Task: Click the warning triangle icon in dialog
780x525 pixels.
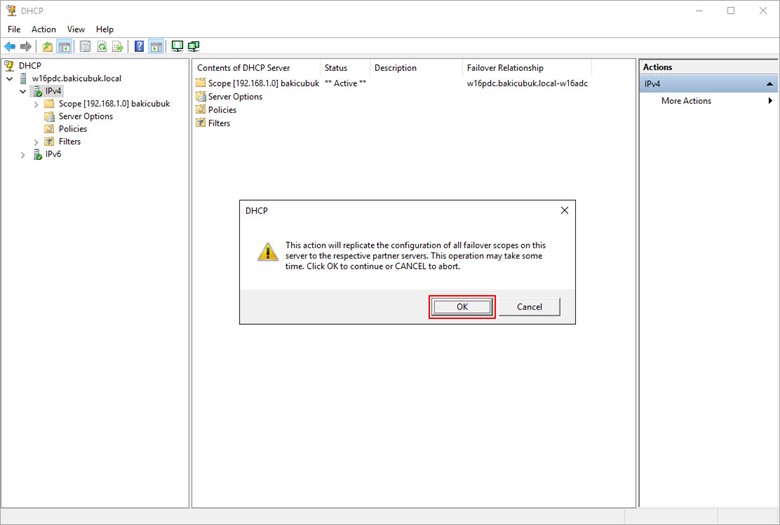Action: (x=267, y=252)
